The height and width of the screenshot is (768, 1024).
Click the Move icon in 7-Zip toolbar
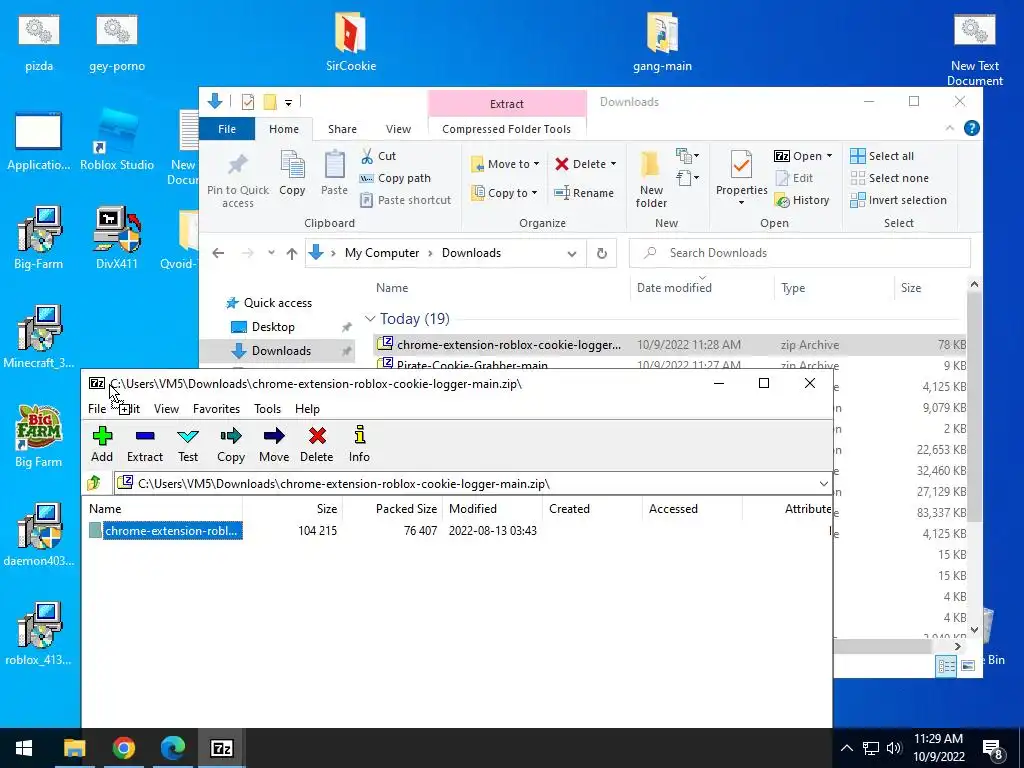coord(274,444)
